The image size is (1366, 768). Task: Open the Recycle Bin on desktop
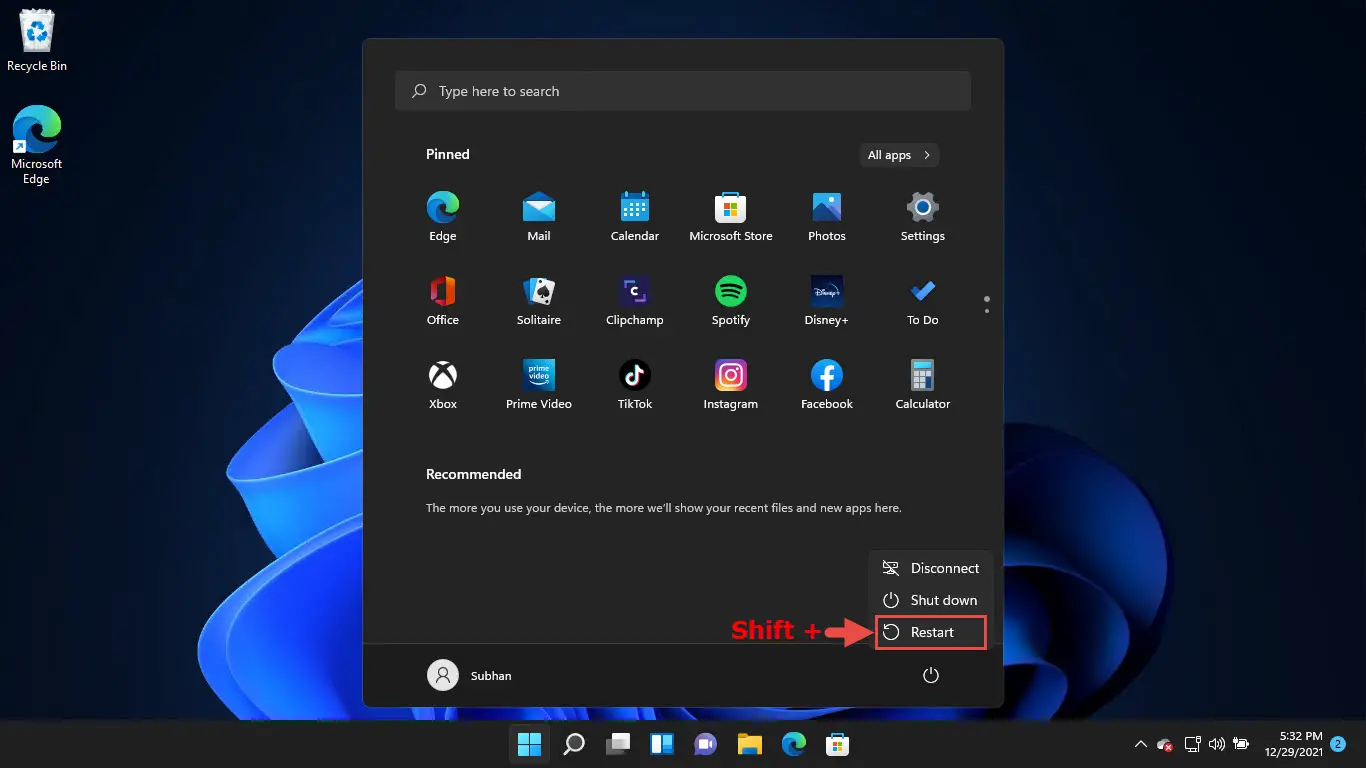click(37, 41)
